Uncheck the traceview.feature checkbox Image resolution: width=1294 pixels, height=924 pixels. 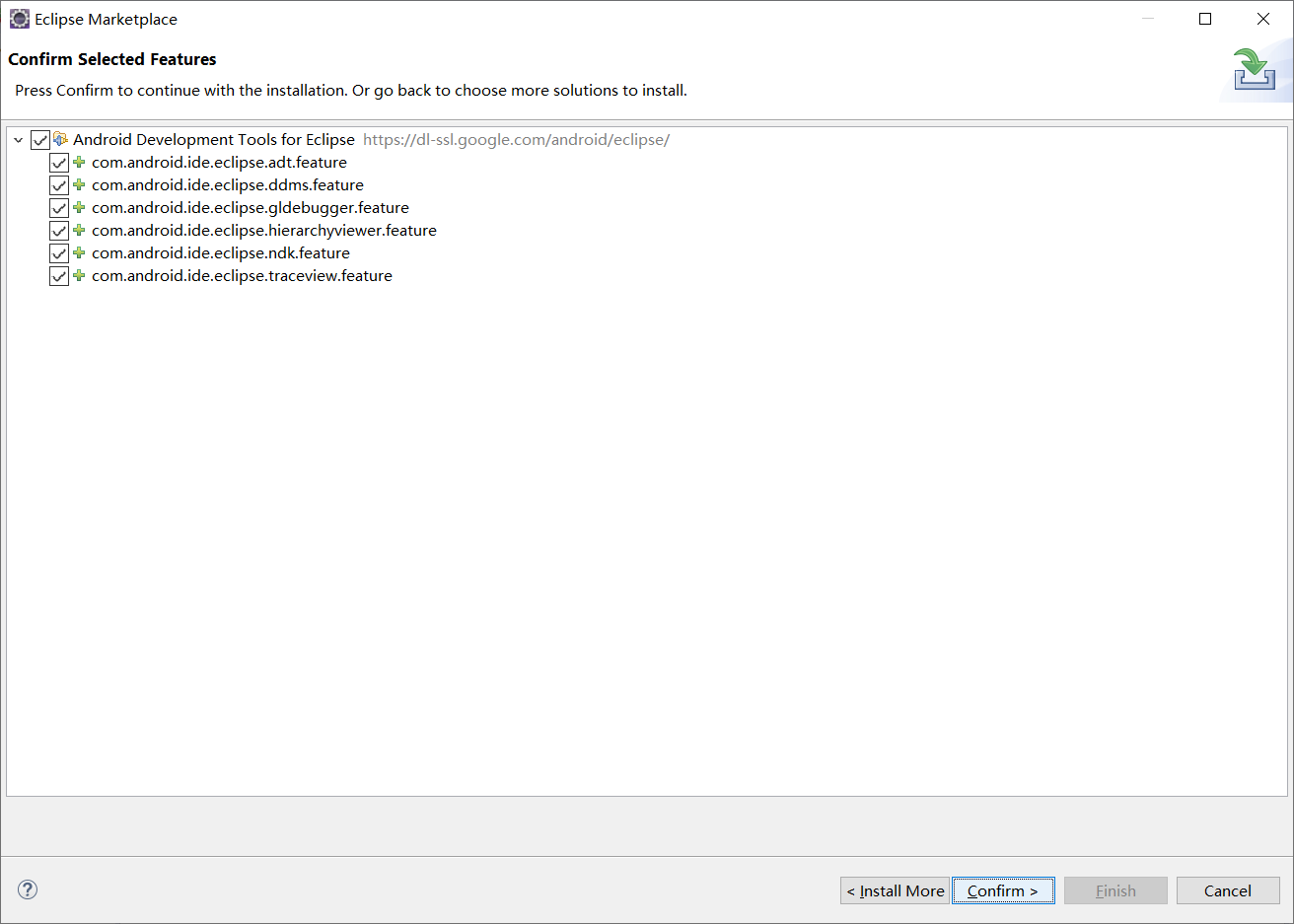pos(59,276)
